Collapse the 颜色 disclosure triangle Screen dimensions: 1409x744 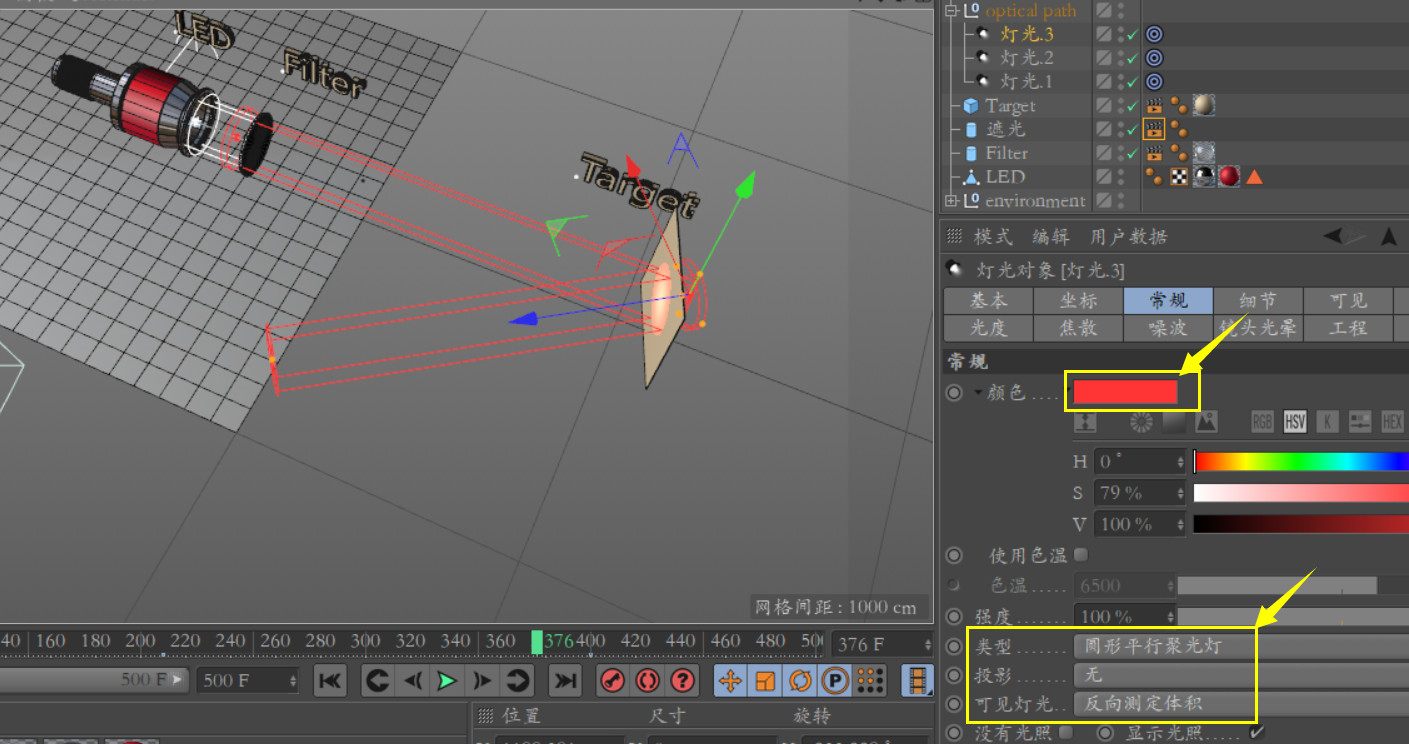pos(978,392)
